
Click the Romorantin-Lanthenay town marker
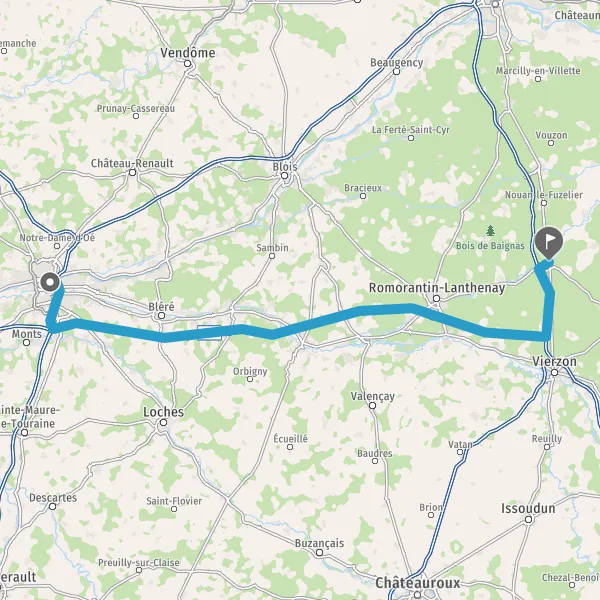[x=436, y=298]
